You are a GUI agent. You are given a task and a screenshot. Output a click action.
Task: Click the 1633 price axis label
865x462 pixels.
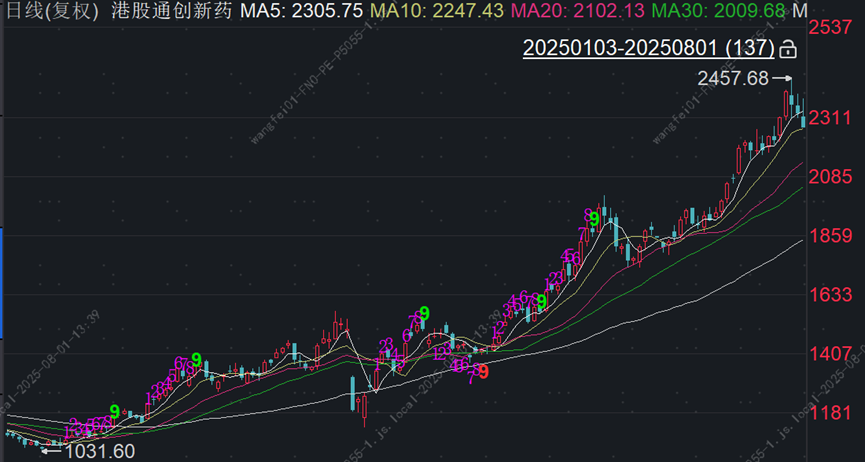click(831, 295)
